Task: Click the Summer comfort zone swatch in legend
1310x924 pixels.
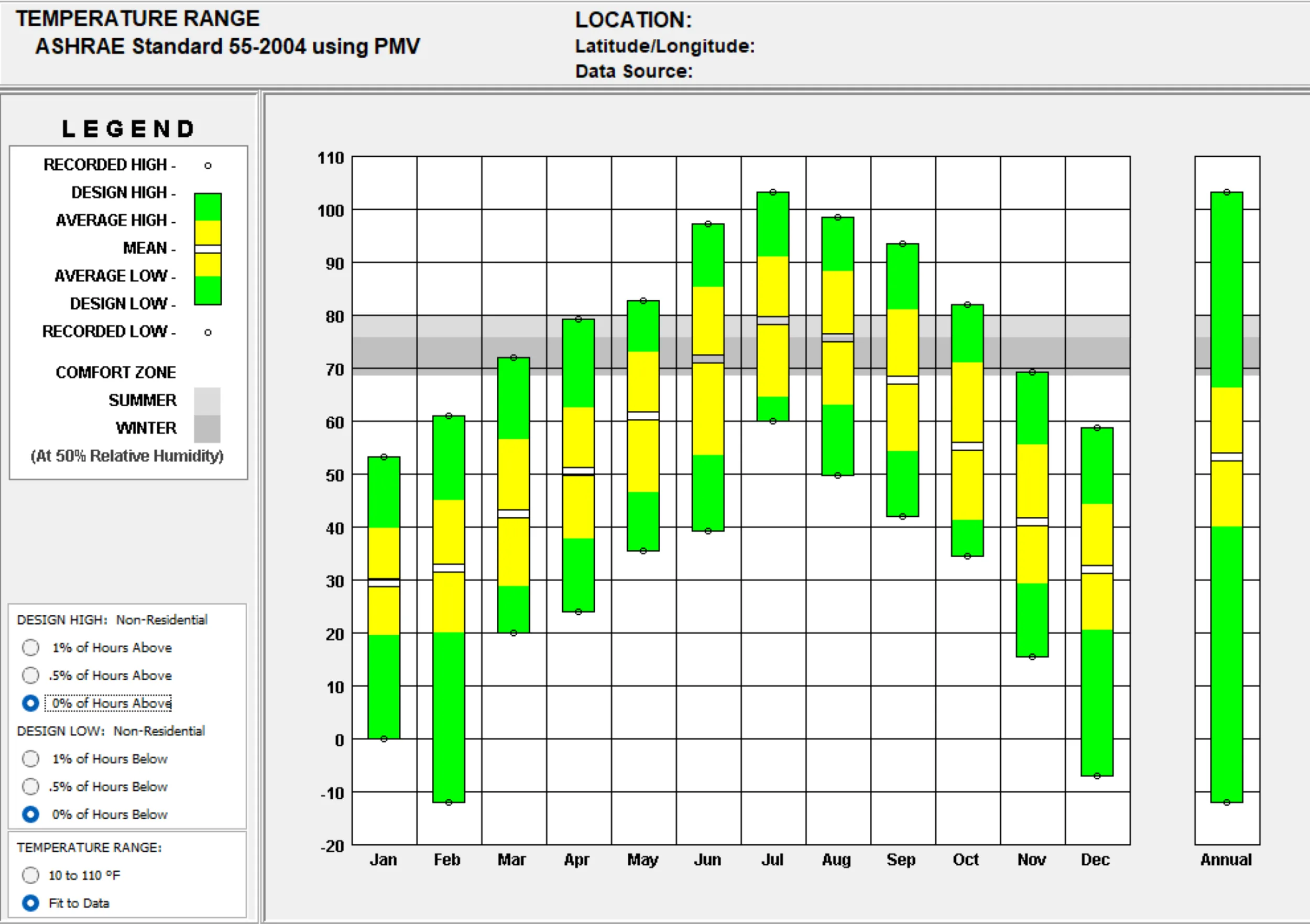Action: tap(207, 400)
